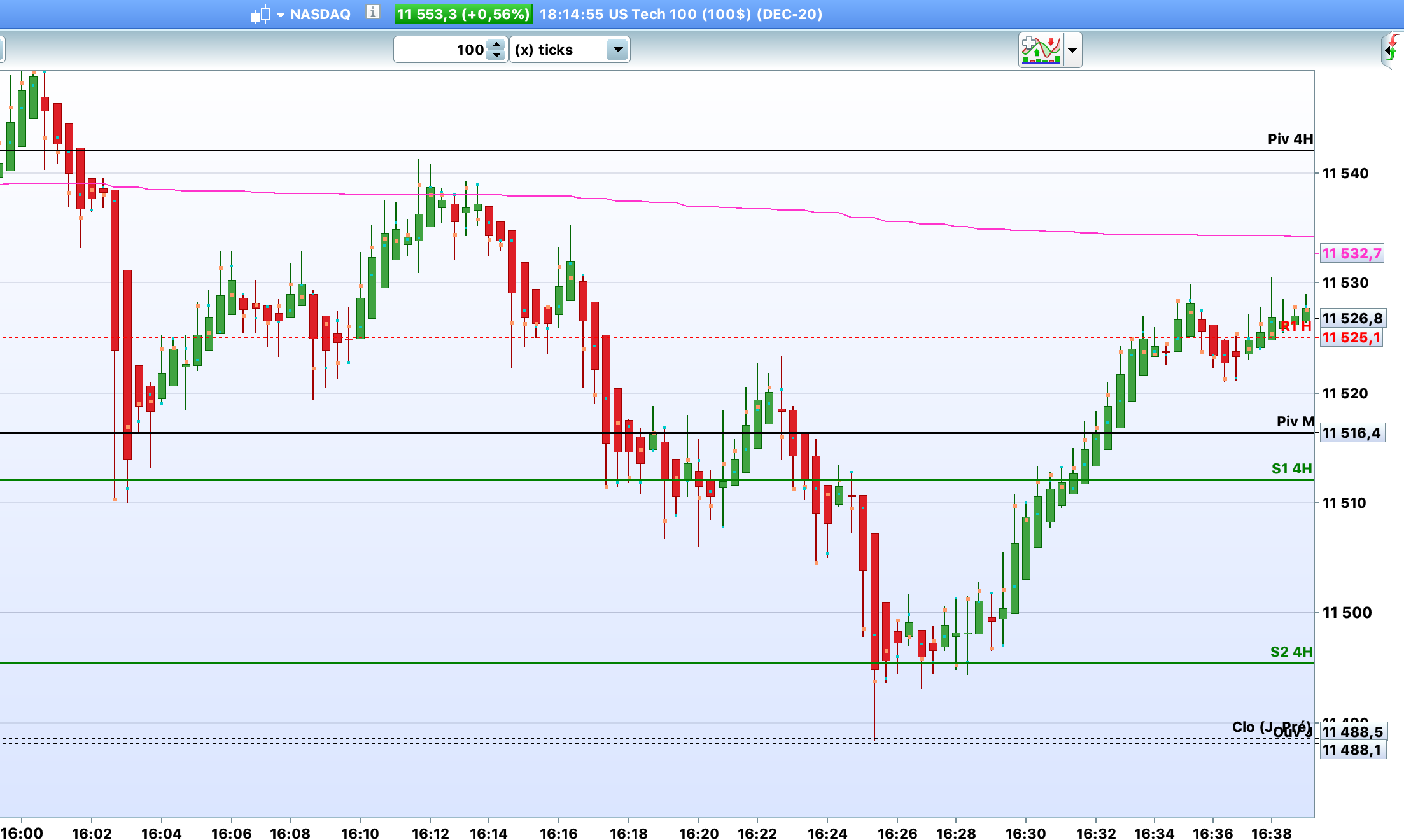Click the candlestick chart style icon
The width and height of the screenshot is (1404, 840).
260,14
